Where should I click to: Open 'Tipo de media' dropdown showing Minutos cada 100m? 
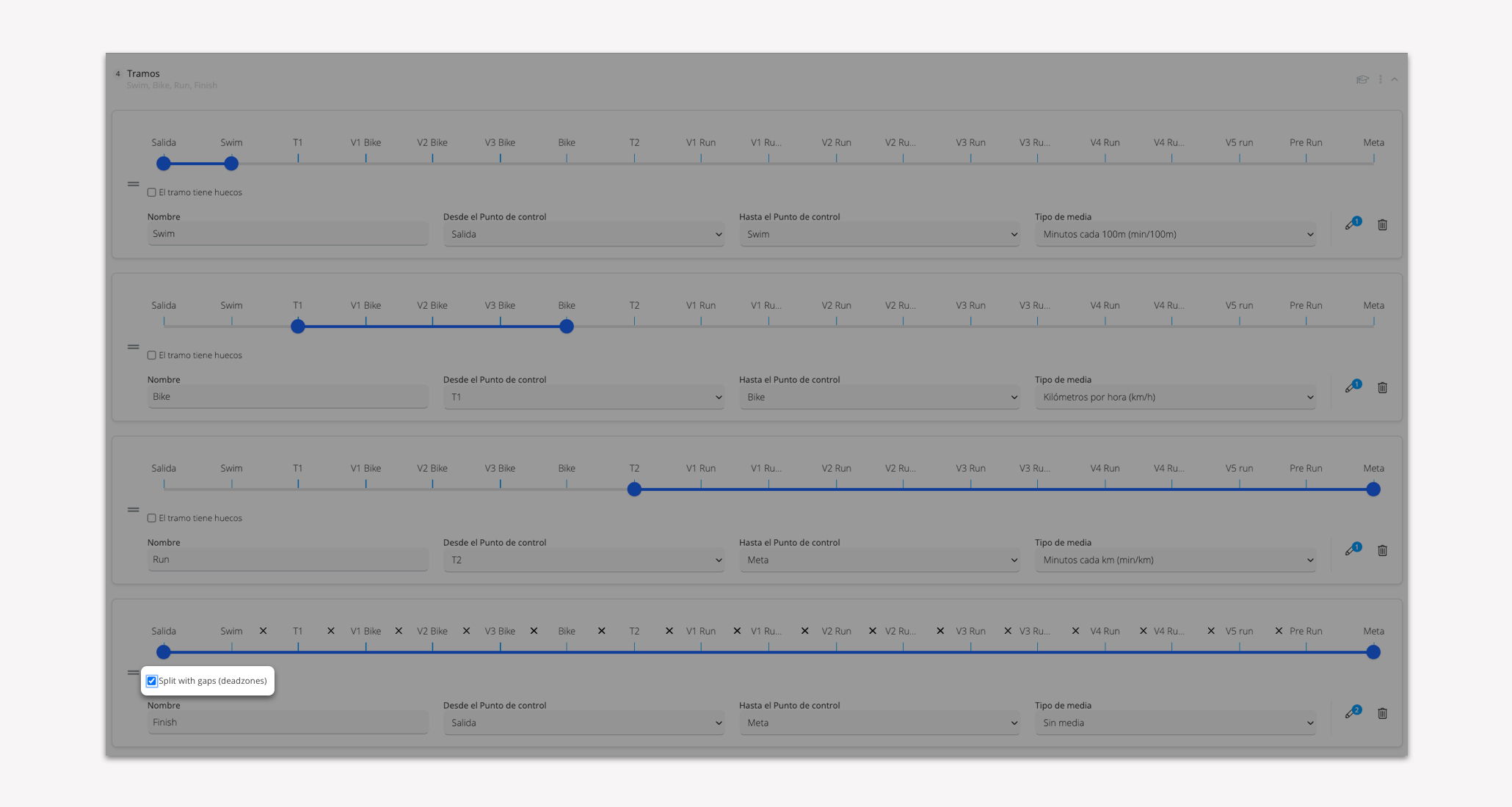[1175, 234]
